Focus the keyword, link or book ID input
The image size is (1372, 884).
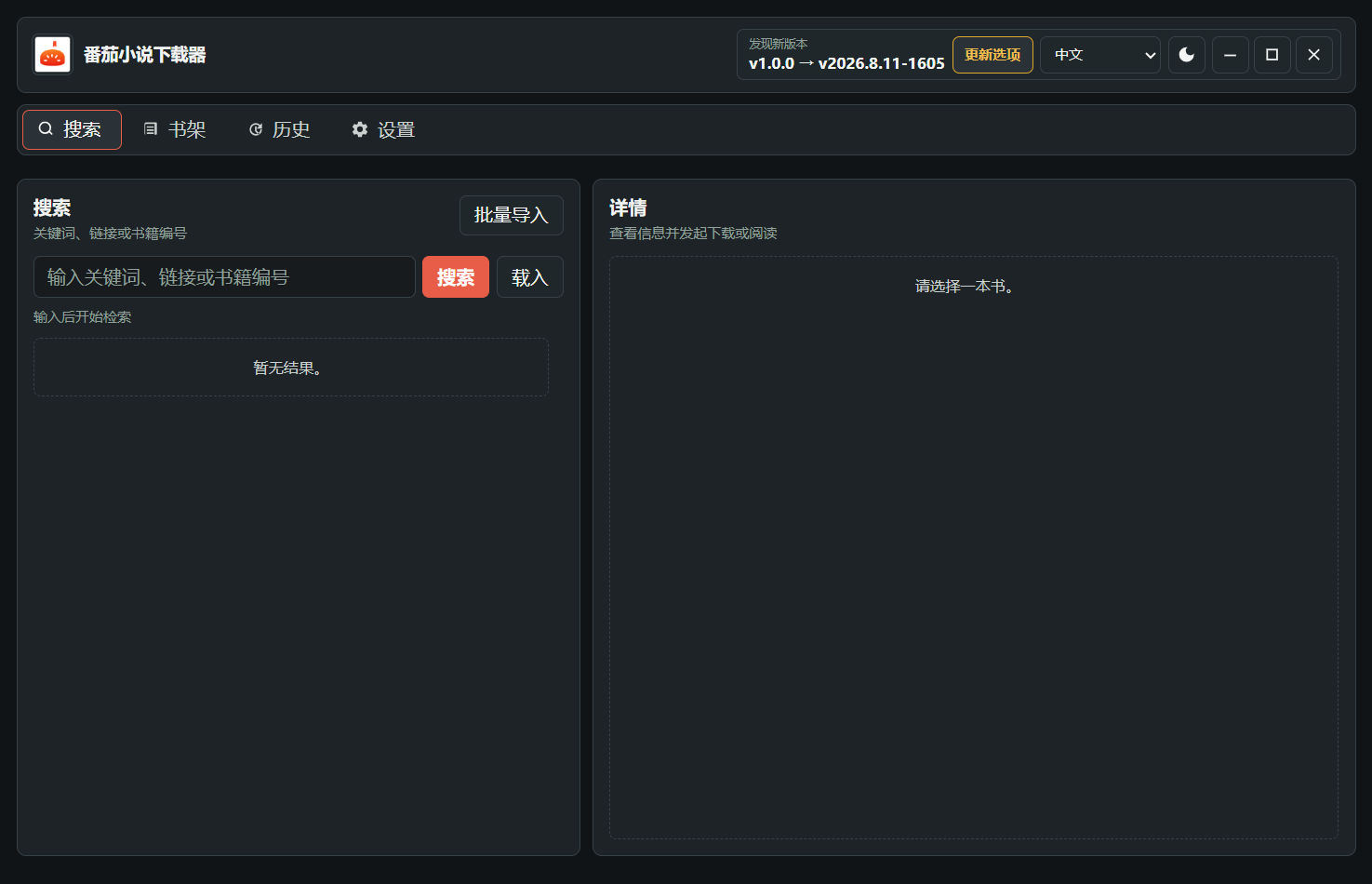224,277
